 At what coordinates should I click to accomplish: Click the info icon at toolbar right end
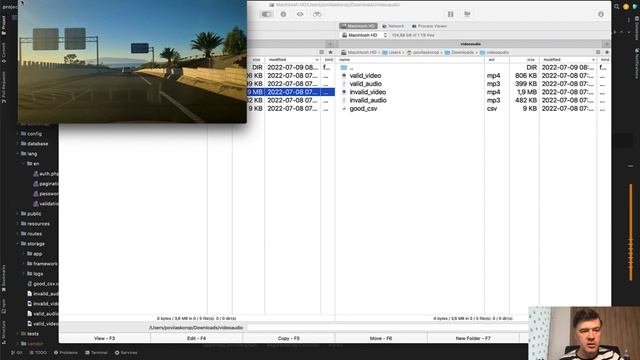click(x=601, y=14)
